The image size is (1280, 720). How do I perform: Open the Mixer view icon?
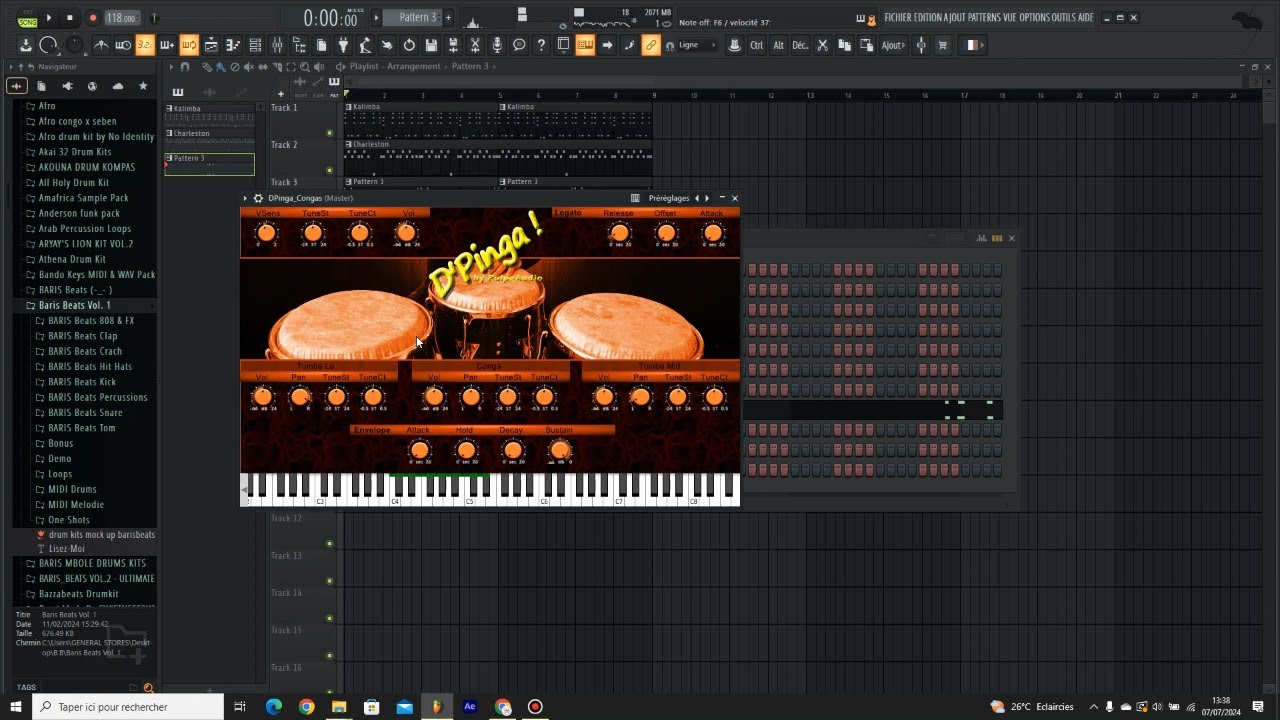click(277, 45)
